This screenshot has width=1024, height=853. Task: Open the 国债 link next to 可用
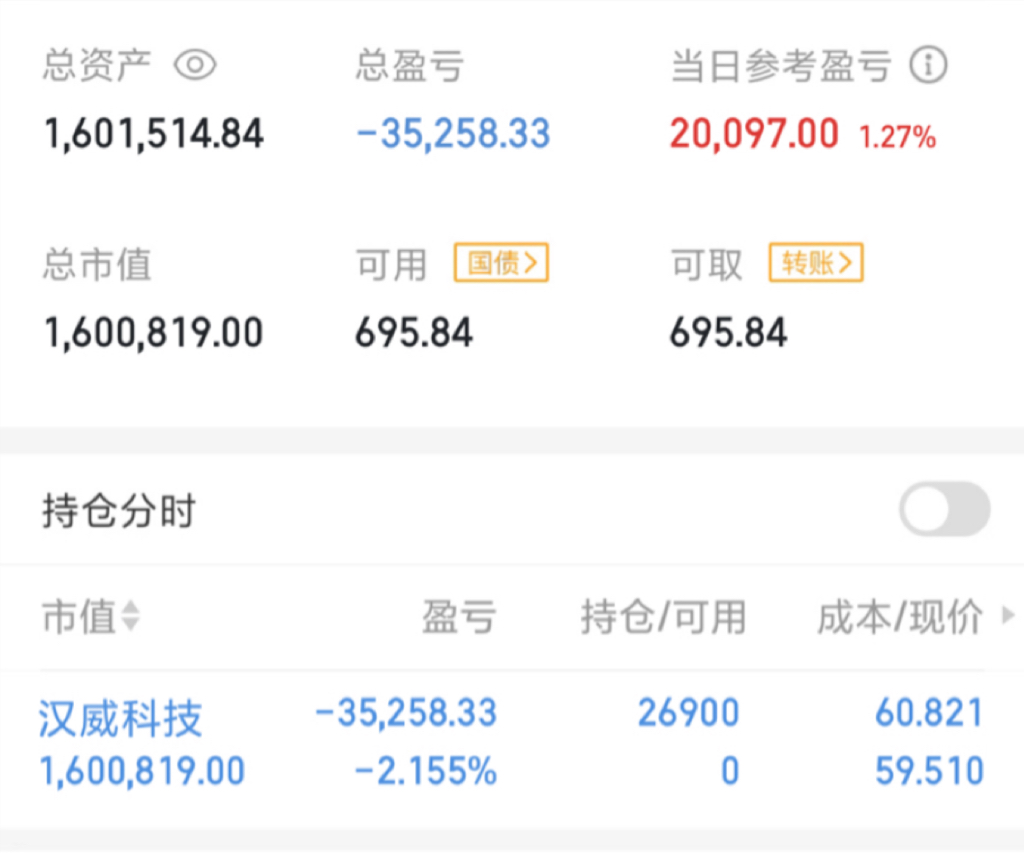pyautogui.click(x=501, y=264)
